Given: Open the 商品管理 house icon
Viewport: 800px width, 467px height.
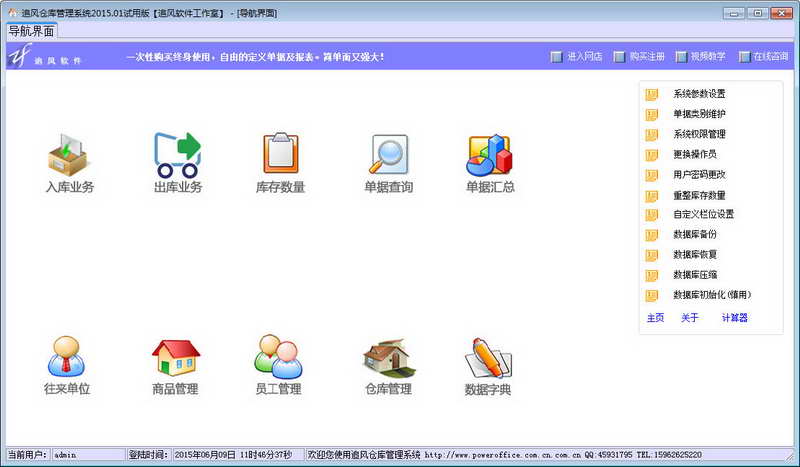Looking at the screenshot, I should pyautogui.click(x=175, y=357).
